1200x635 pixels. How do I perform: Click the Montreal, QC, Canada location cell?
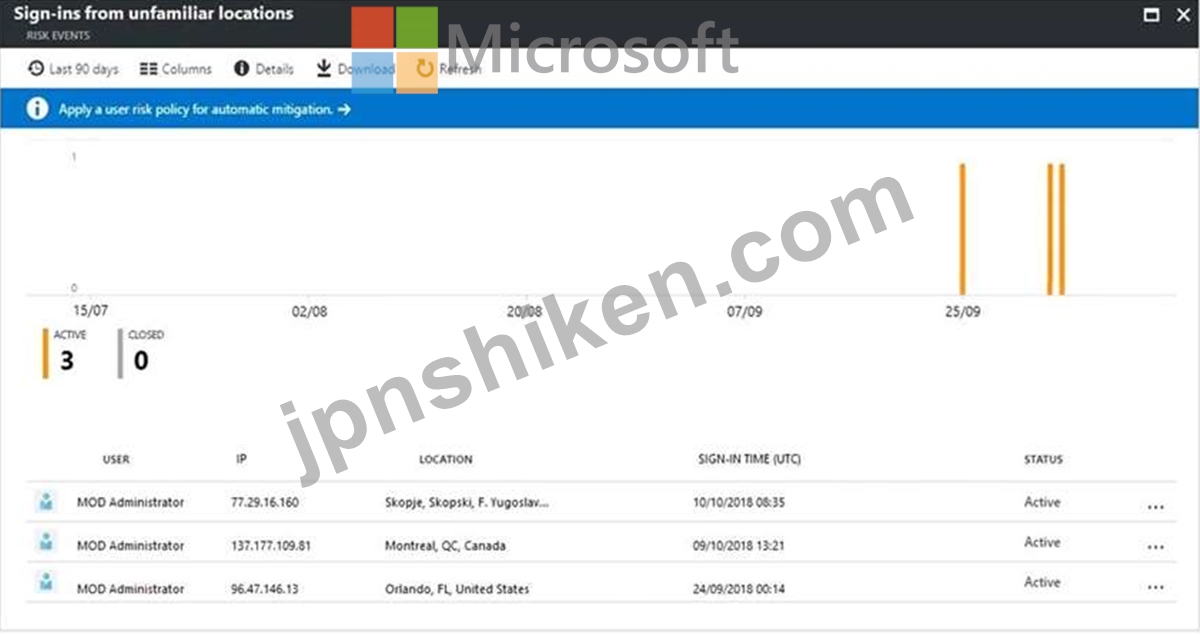445,546
